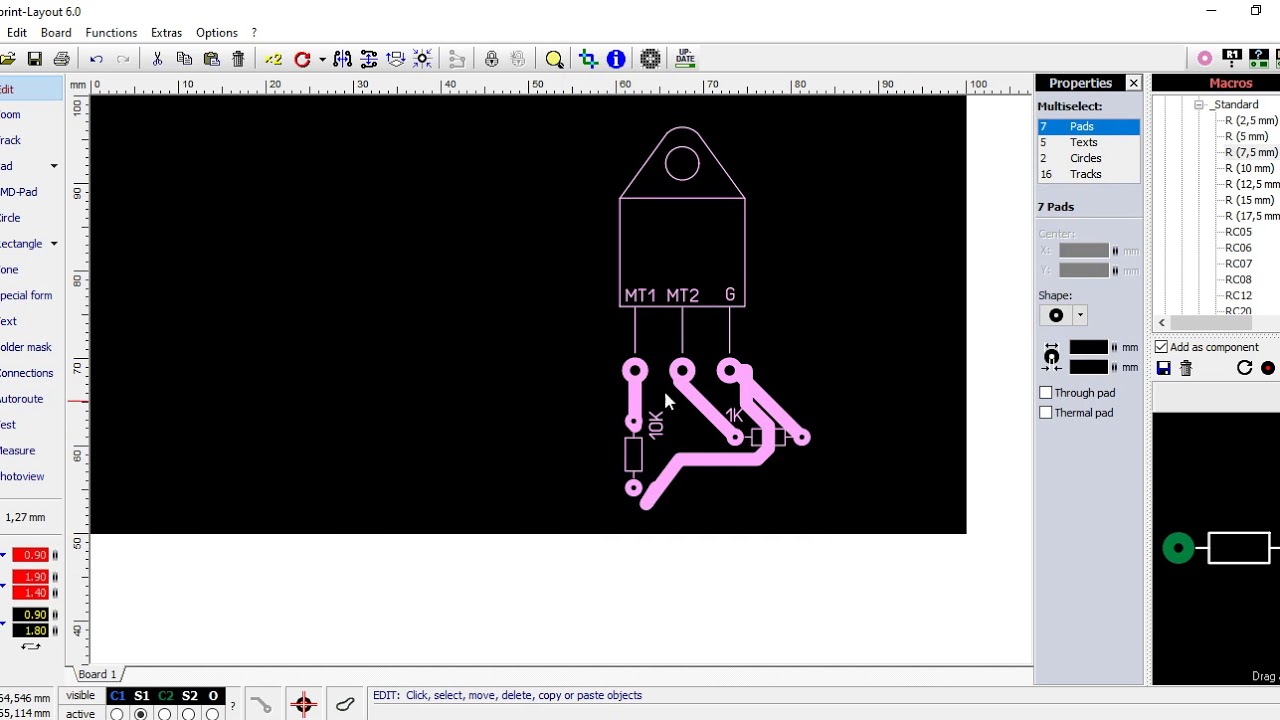Click the ground plane icon in status bar
This screenshot has width=1280, height=720.
[x=345, y=705]
